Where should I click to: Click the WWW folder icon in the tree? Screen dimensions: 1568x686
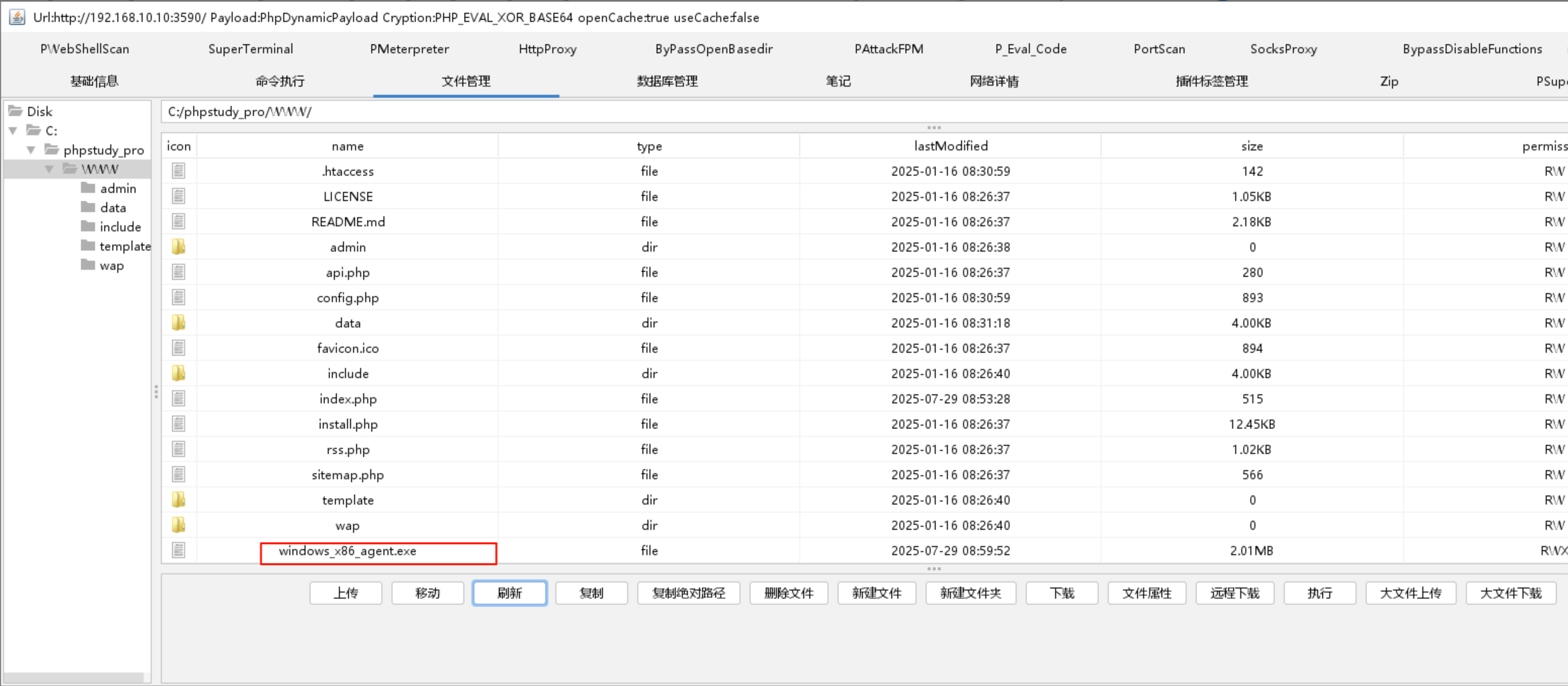point(70,169)
